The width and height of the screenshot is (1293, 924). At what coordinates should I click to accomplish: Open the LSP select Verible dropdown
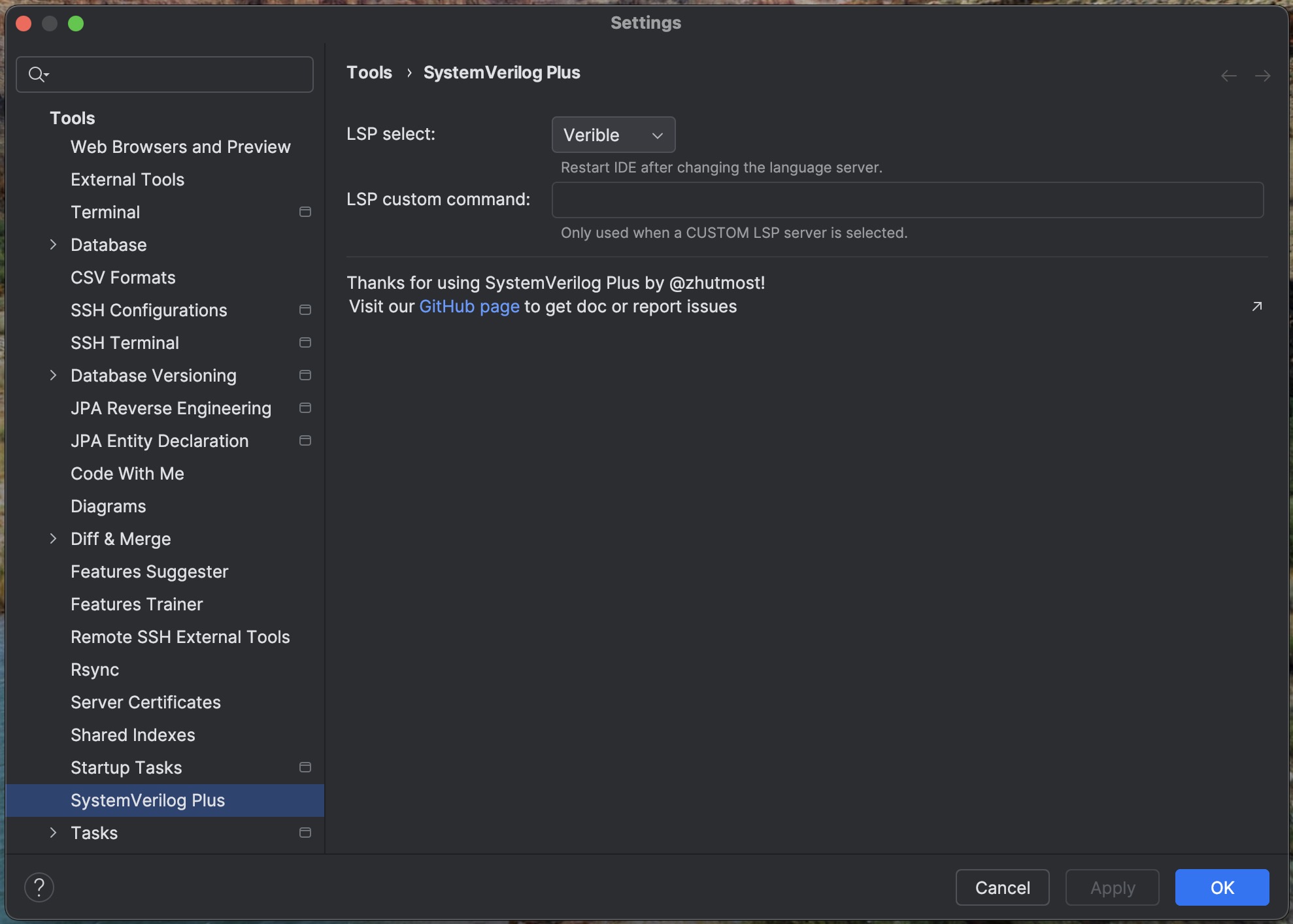(x=613, y=135)
